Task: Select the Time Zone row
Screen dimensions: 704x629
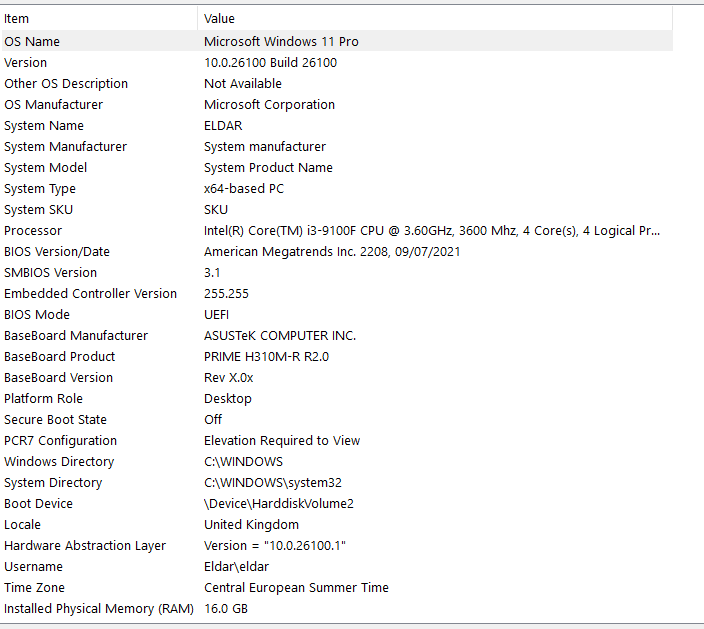Action: [x=337, y=588]
